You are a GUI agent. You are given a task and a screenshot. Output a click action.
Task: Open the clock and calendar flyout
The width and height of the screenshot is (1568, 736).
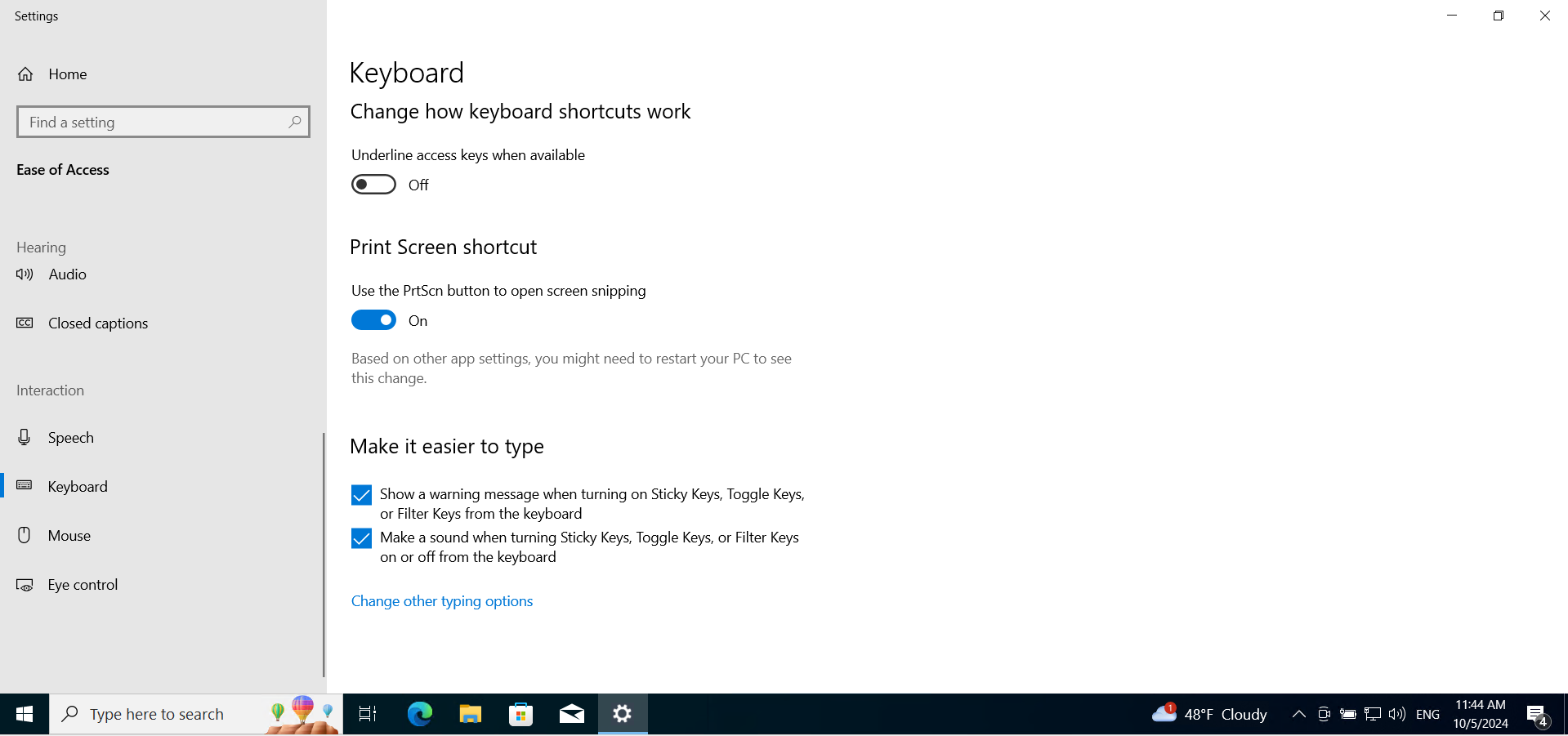pyautogui.click(x=1481, y=715)
